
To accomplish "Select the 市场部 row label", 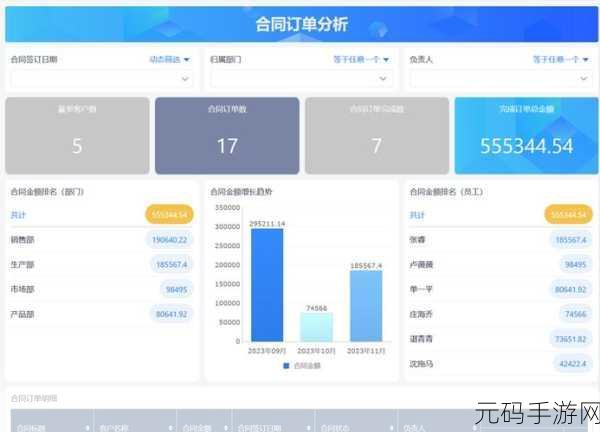I will pyautogui.click(x=23, y=289).
